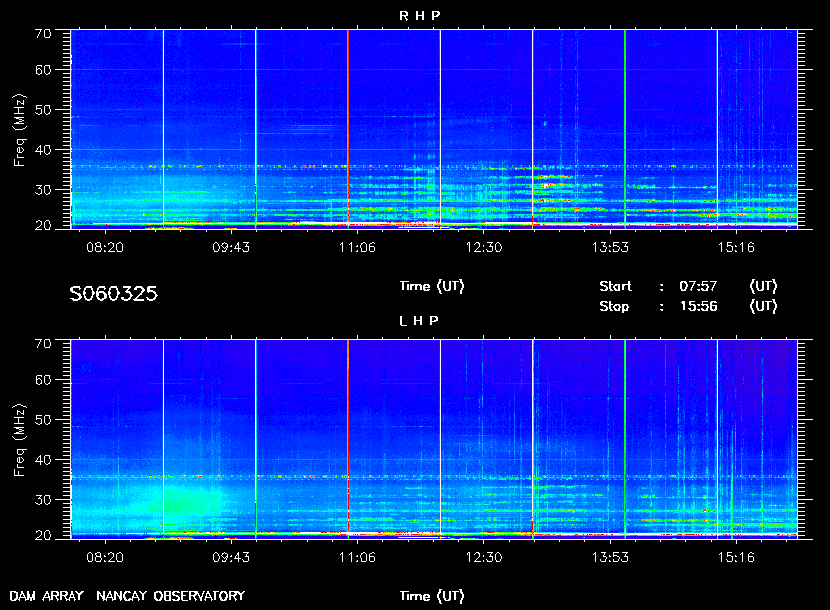The height and width of the screenshot is (610, 830).
Task: Click the Freq (MHz) axis title of RHP plot
Action: point(20,130)
